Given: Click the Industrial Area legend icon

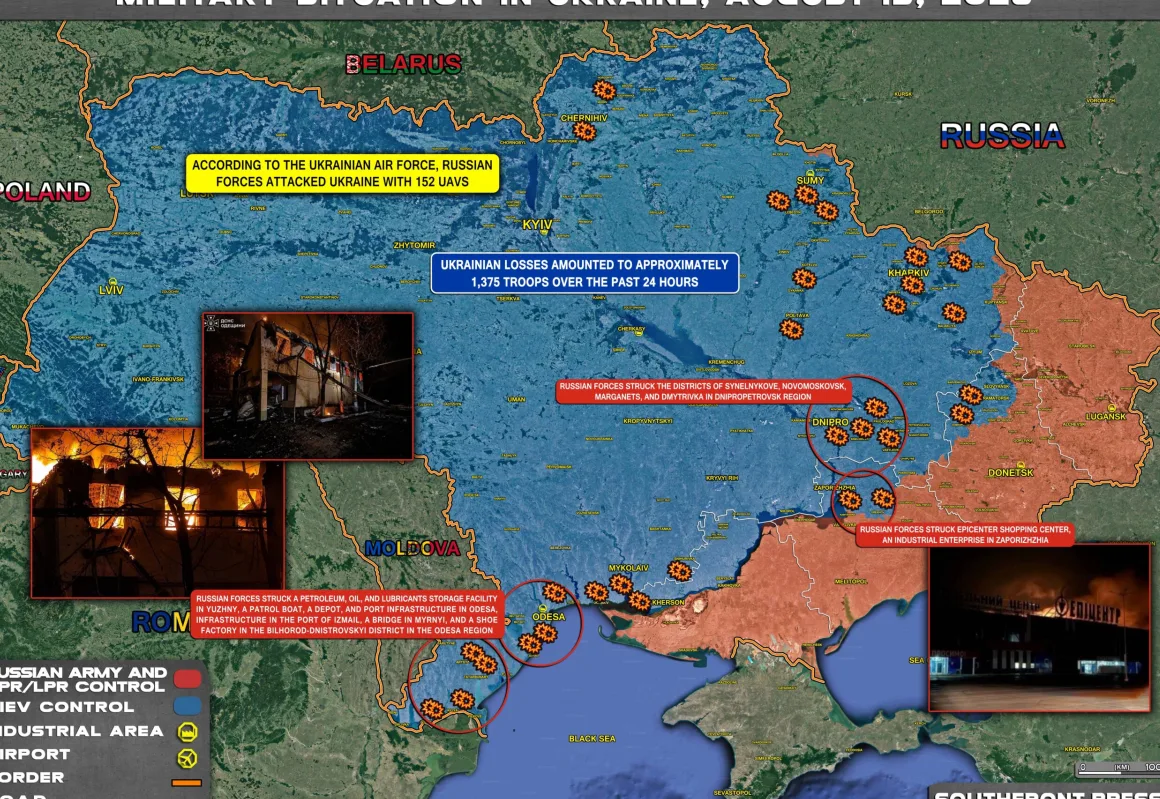Looking at the screenshot, I should tap(188, 732).
